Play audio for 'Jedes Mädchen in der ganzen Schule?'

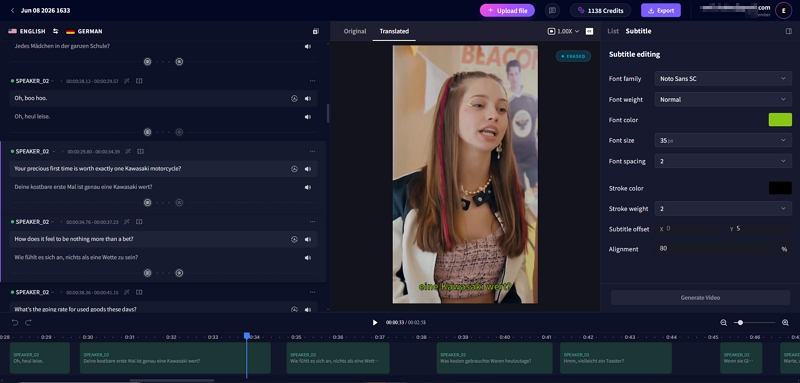tap(308, 46)
